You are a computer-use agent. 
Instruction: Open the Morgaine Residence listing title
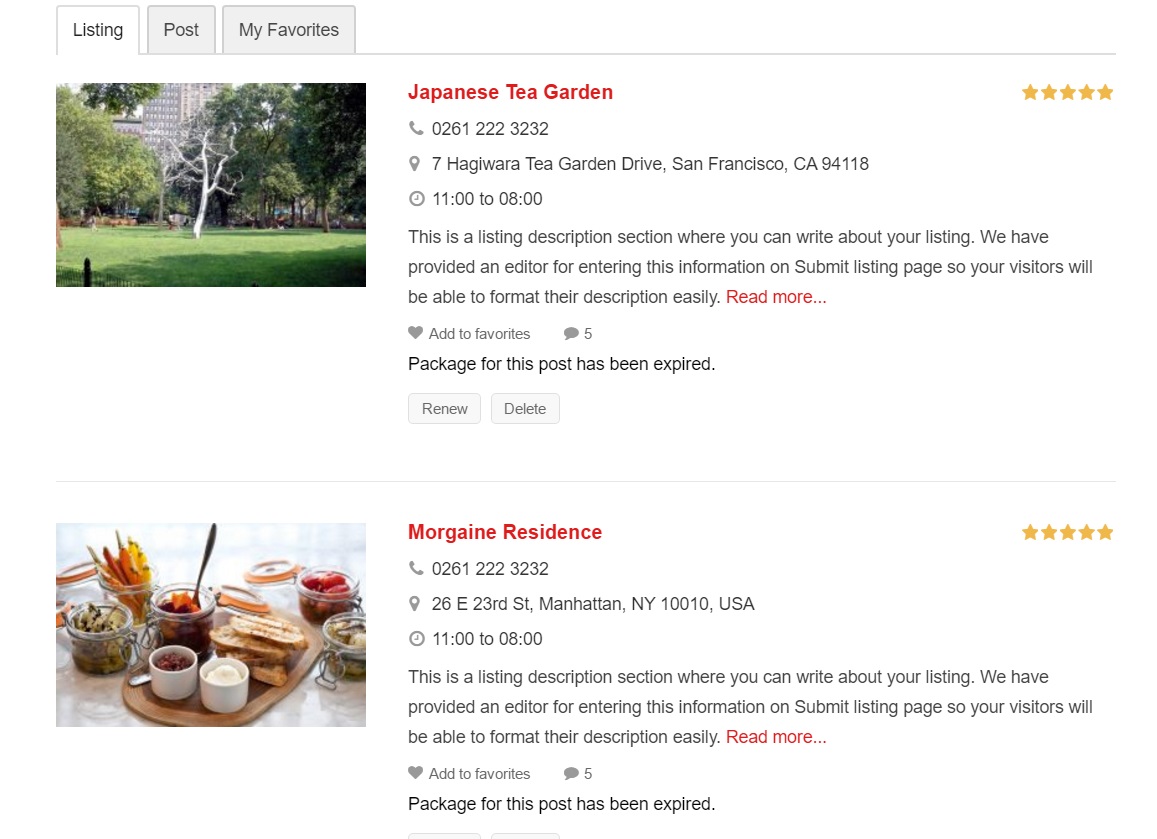[505, 532]
